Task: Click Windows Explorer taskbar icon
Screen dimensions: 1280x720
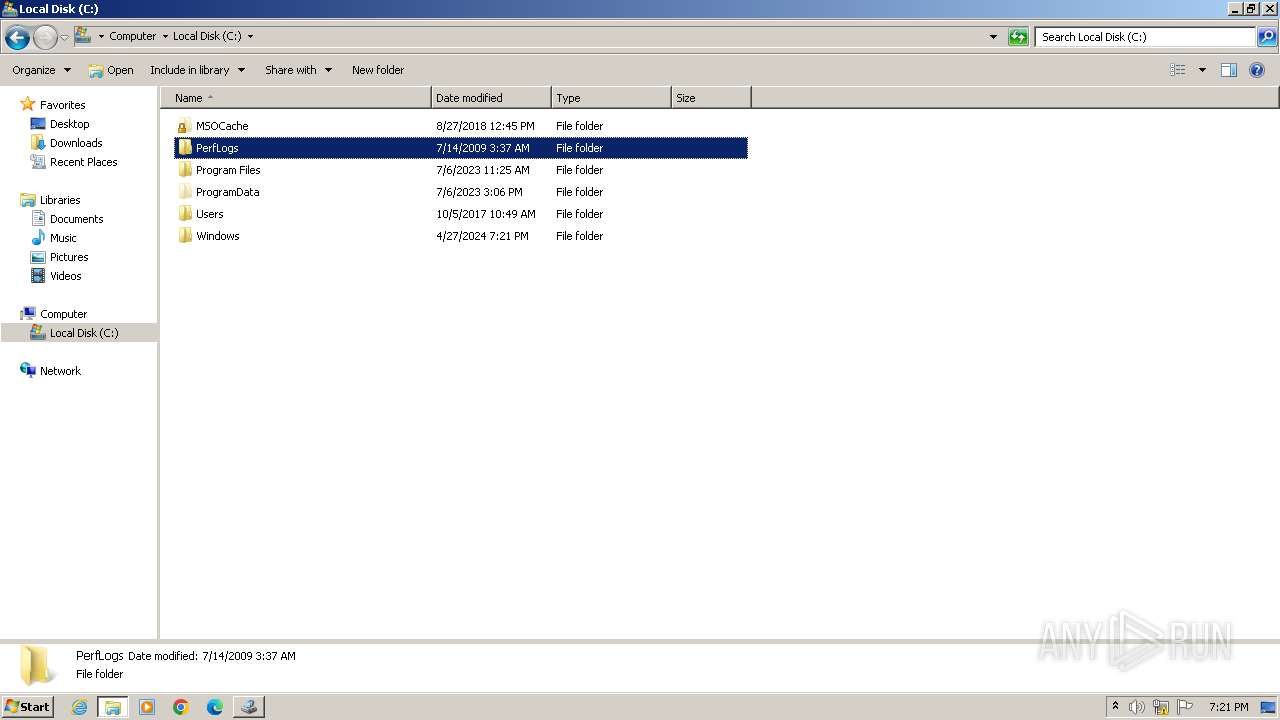Action: tap(113, 707)
